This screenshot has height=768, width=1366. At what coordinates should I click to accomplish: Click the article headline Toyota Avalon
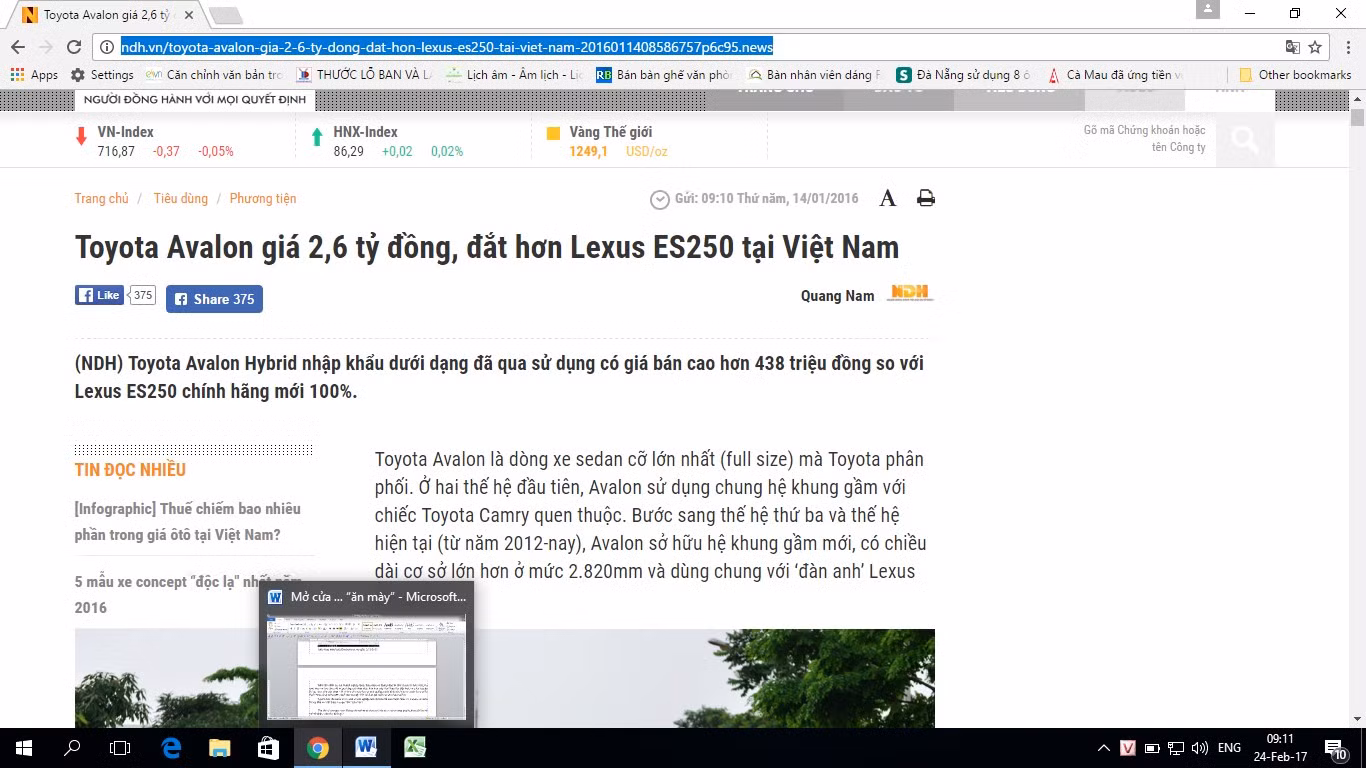(487, 247)
